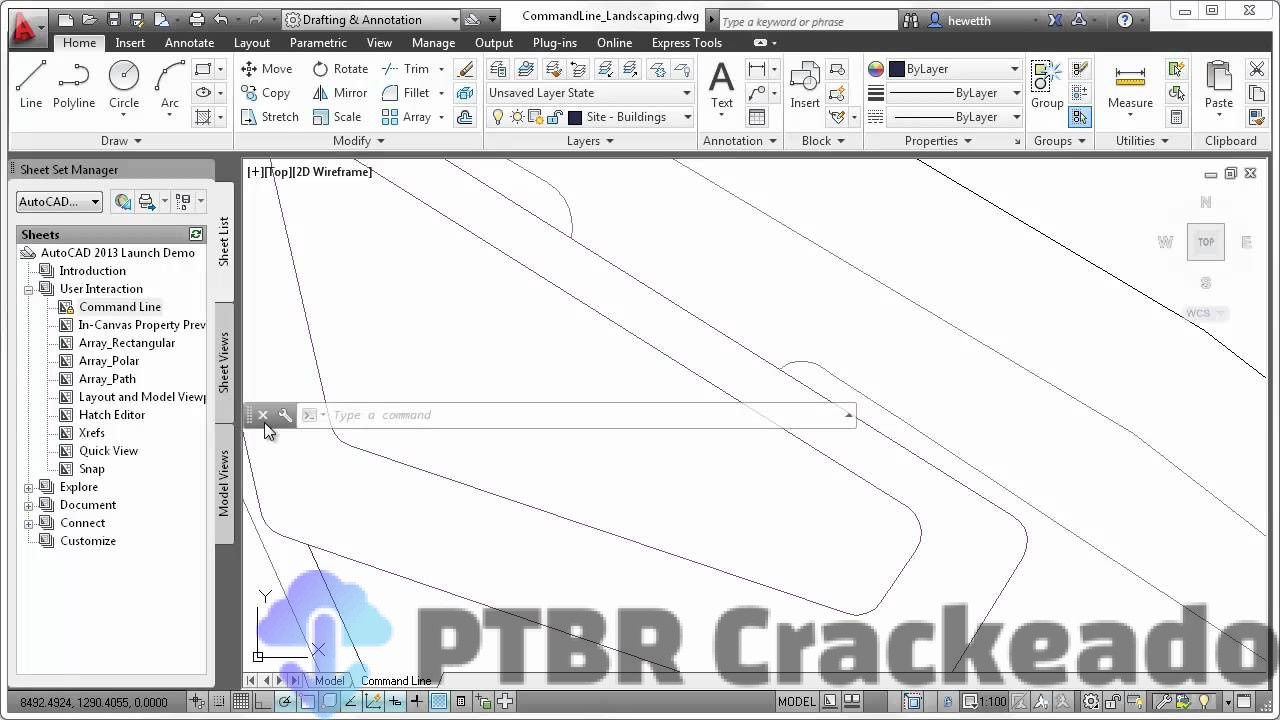Choose the Rotate tool
This screenshot has height=720, width=1280.
(340, 69)
